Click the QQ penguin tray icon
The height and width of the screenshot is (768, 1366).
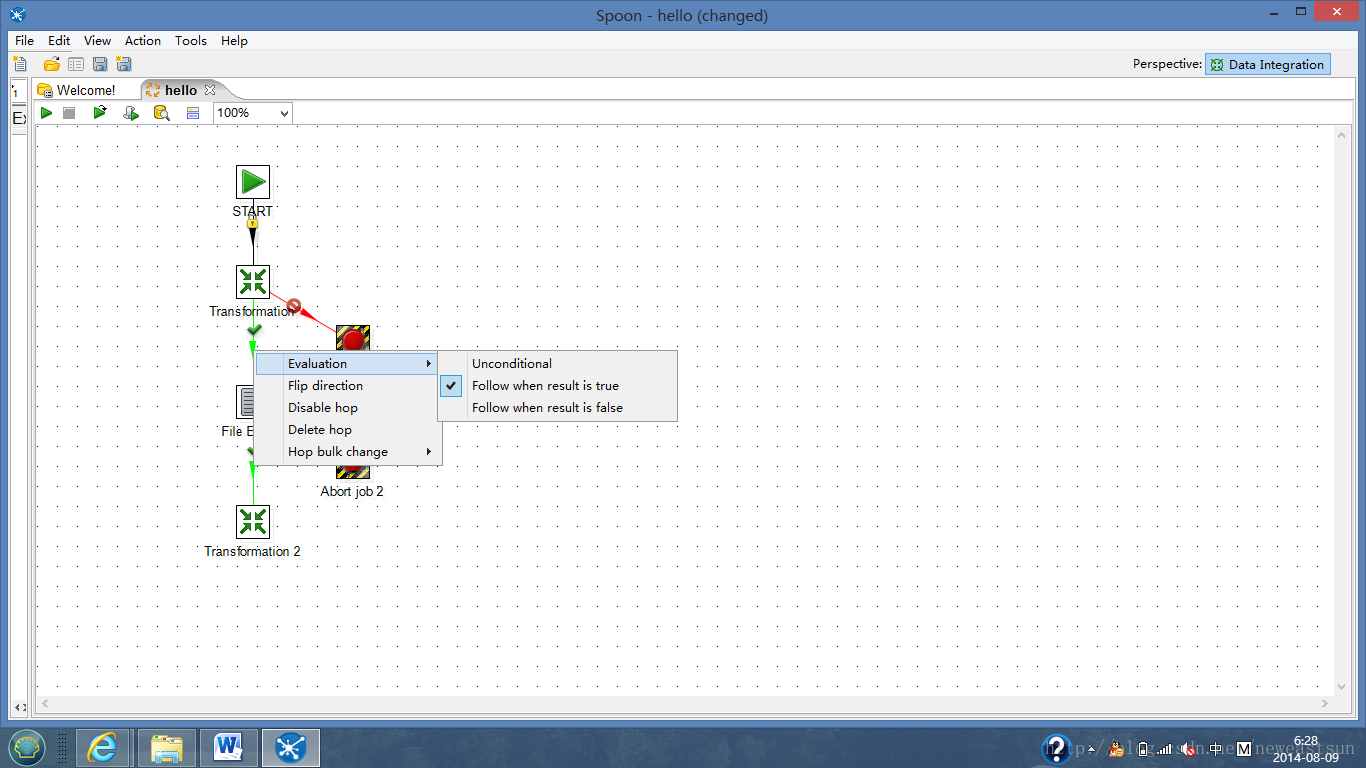point(1117,749)
